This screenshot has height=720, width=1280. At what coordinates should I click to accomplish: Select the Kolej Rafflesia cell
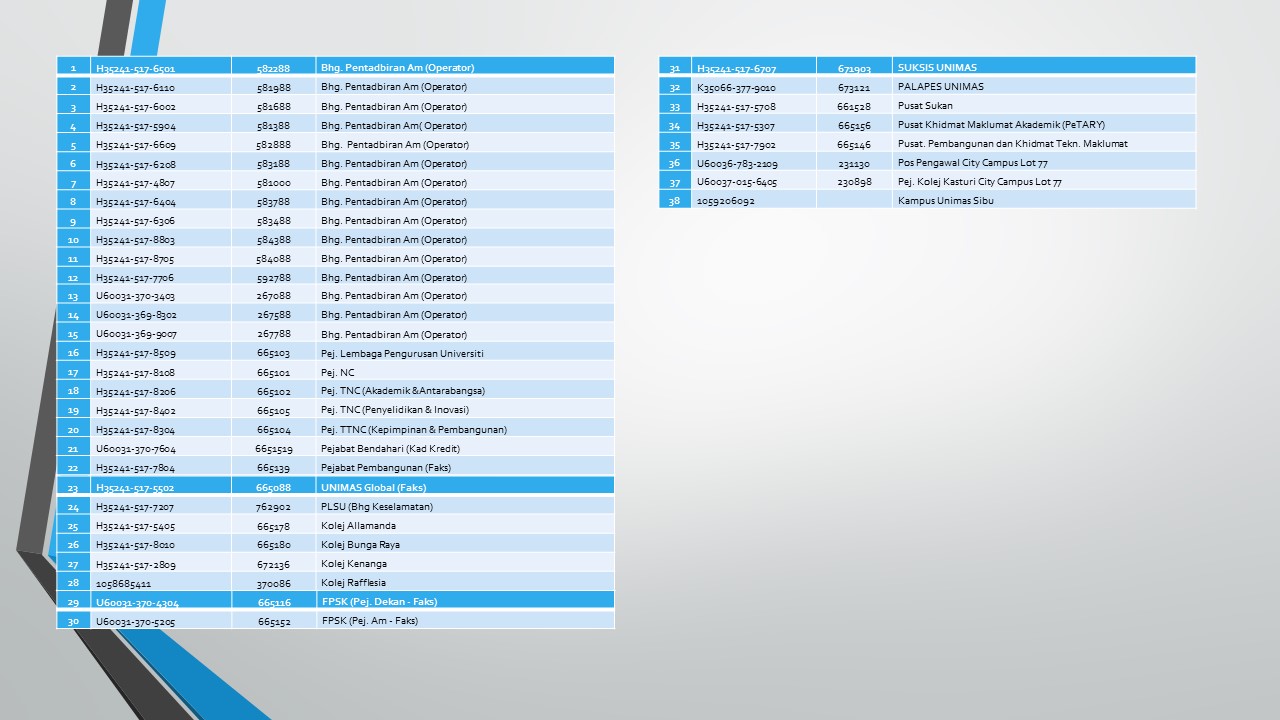pyautogui.click(x=353, y=583)
